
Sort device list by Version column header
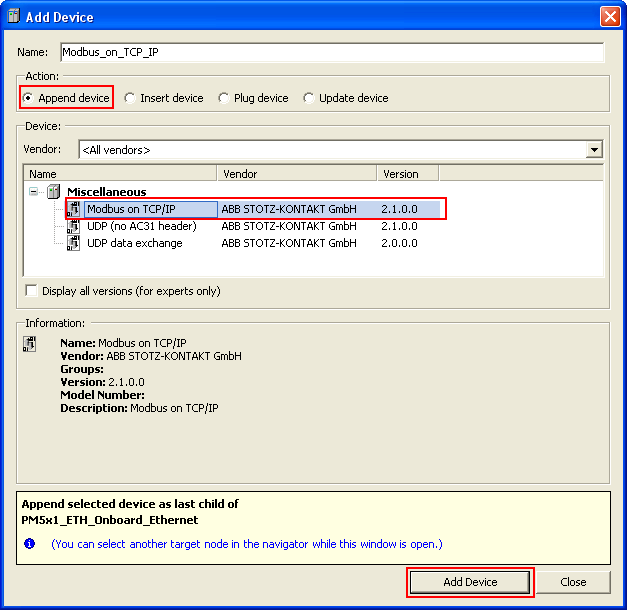407,174
